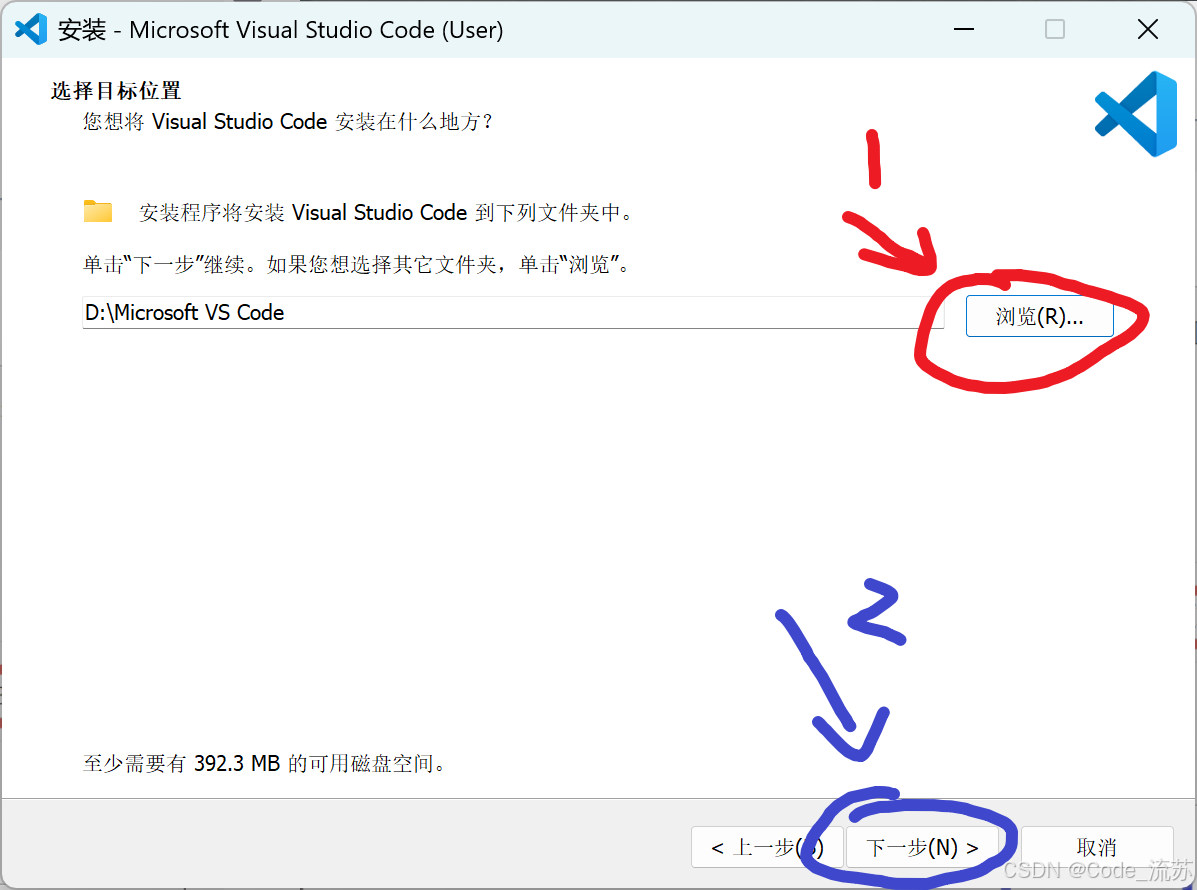
Task: Close the installer window
Action: tap(1147, 30)
